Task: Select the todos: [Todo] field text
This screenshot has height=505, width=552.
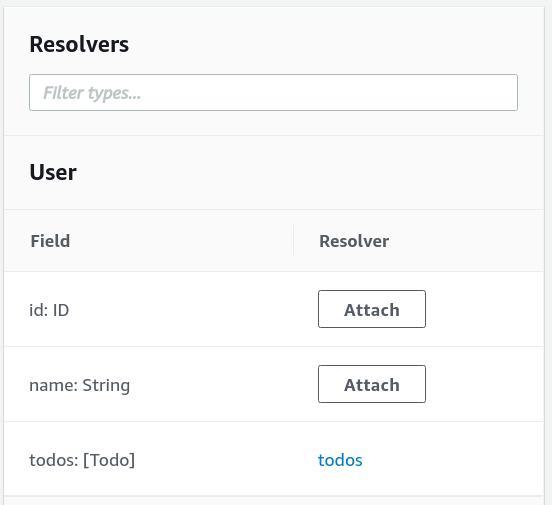Action: [82, 460]
